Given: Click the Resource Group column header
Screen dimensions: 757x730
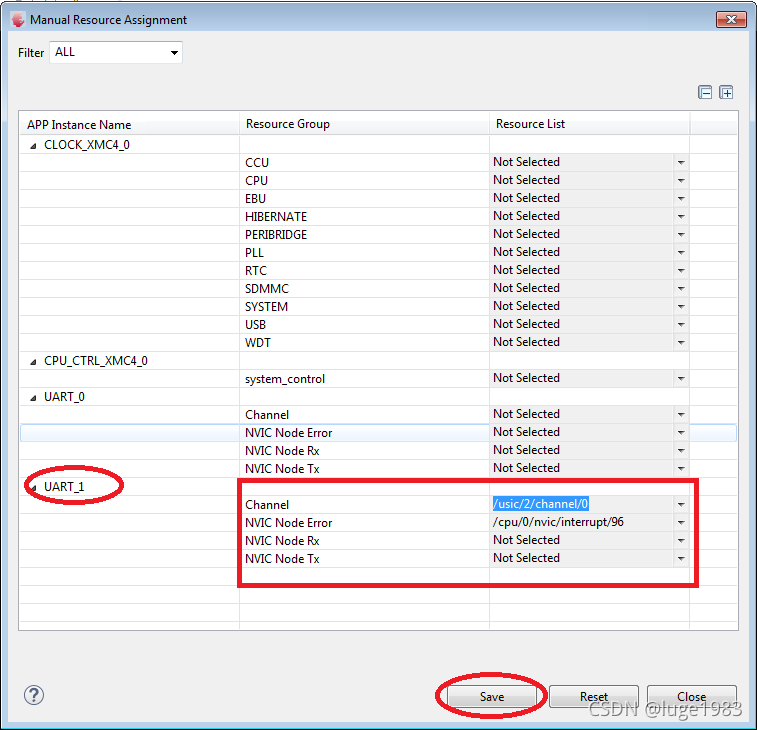Looking at the screenshot, I should coord(364,124).
